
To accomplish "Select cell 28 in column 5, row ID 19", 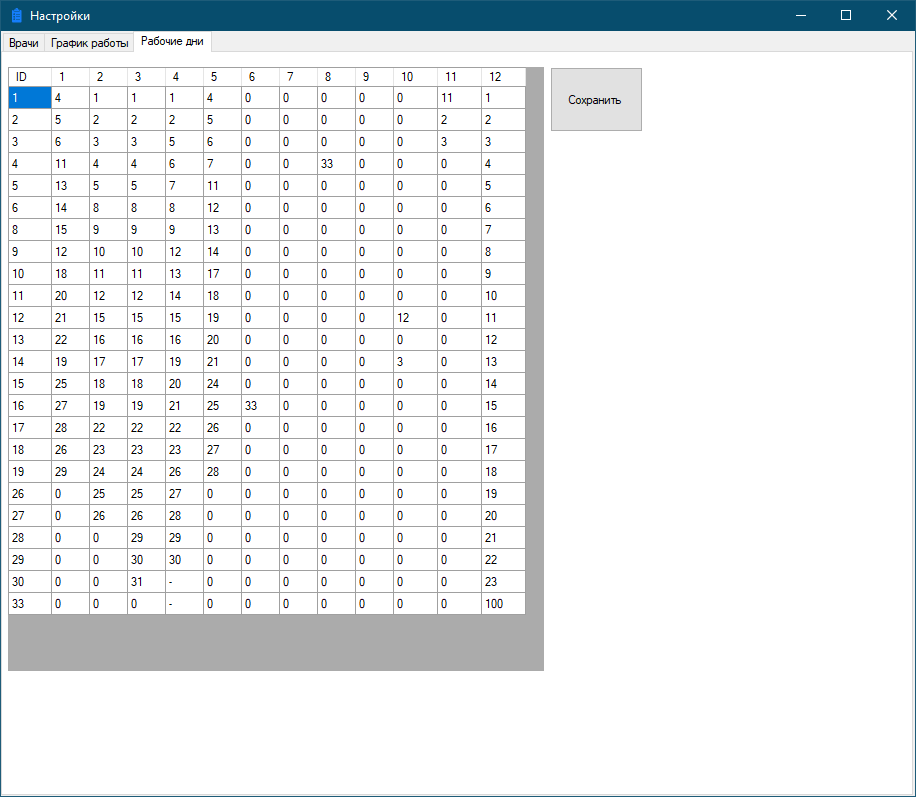I will (x=222, y=472).
